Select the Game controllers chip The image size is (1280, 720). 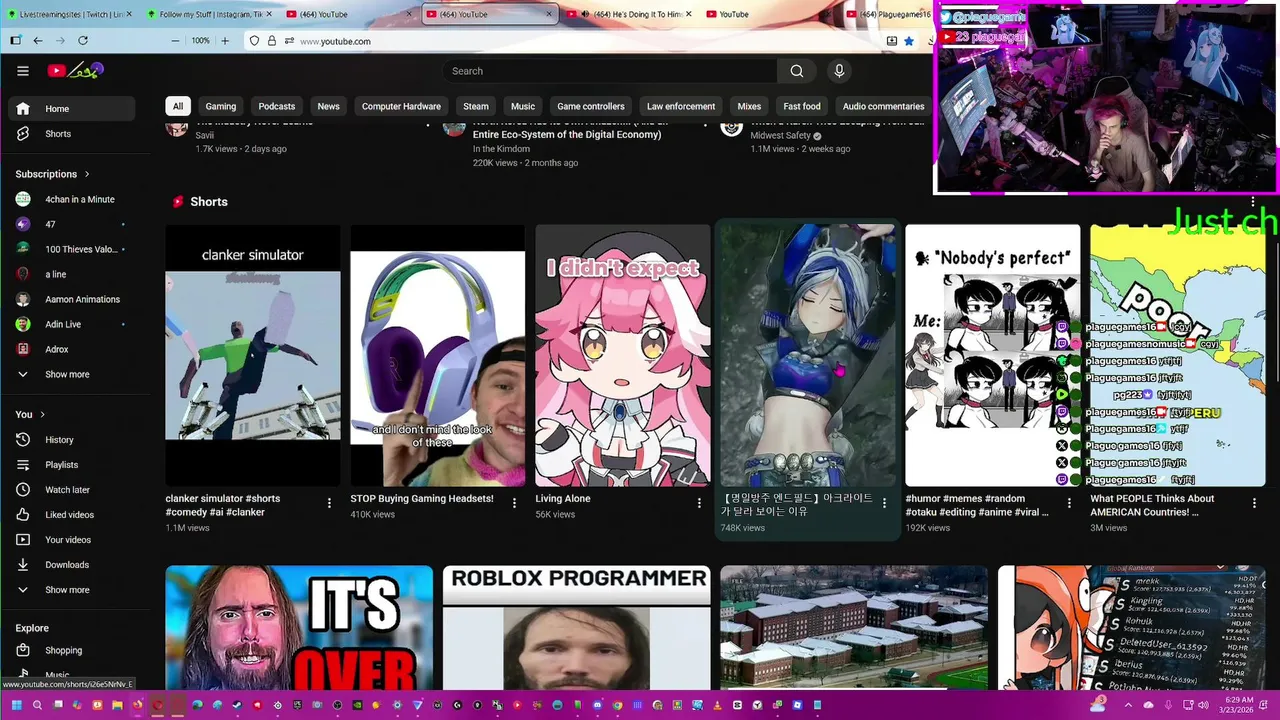point(591,106)
